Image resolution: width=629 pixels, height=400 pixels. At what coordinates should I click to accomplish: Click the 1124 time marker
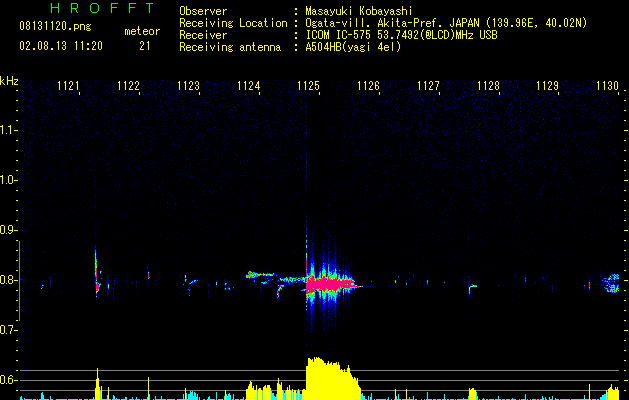248,86
